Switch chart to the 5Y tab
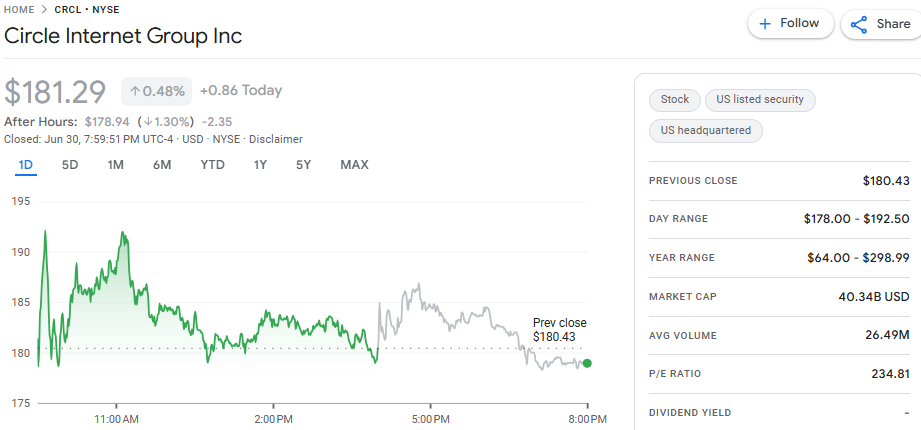The image size is (921, 430). [x=303, y=165]
